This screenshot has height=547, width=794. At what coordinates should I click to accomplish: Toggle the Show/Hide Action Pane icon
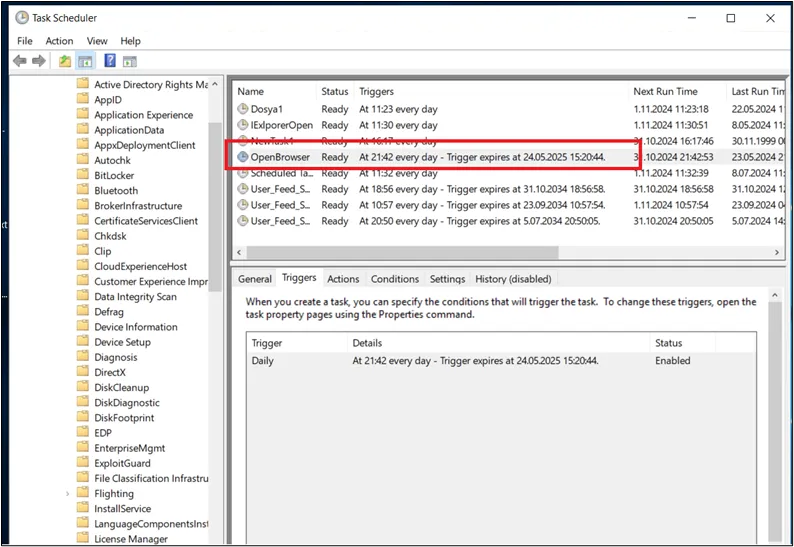click(130, 61)
